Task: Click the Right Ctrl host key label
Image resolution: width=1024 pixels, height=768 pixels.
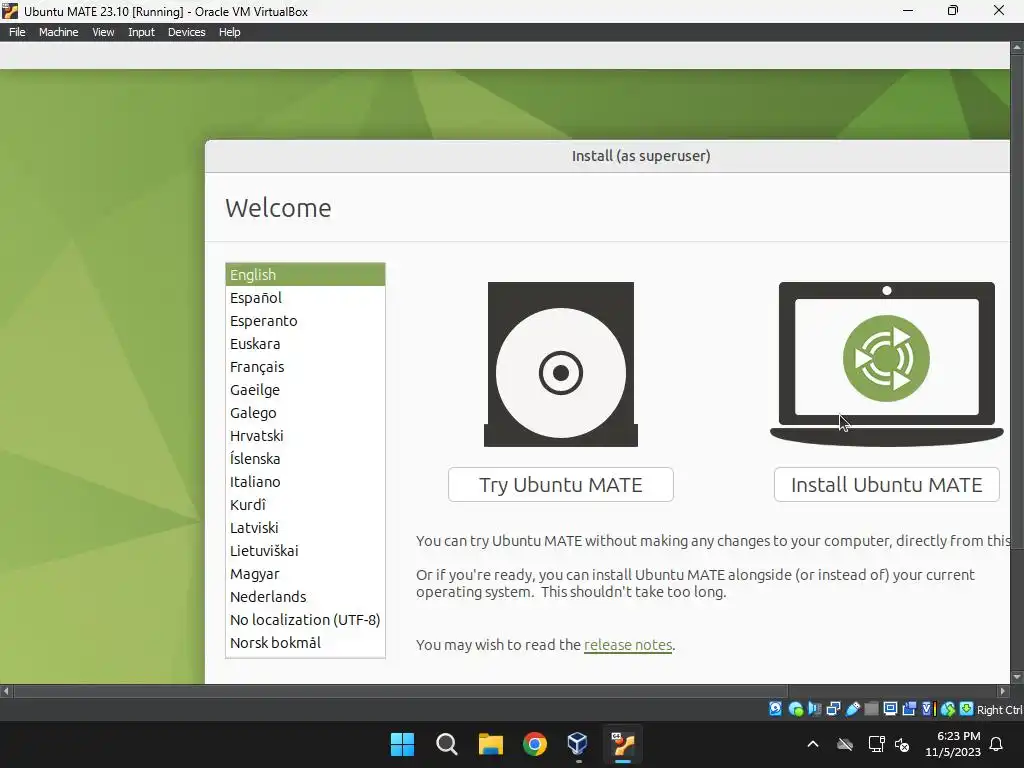Action: 1000,710
